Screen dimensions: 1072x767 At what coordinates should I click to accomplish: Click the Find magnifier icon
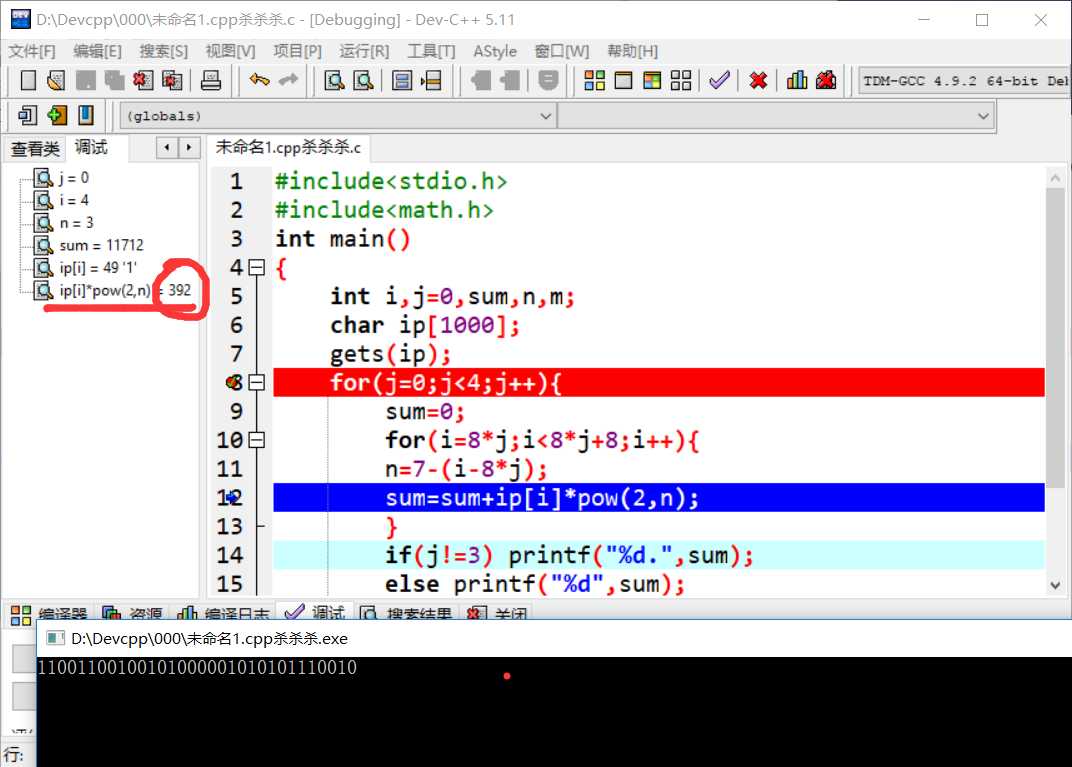click(334, 81)
